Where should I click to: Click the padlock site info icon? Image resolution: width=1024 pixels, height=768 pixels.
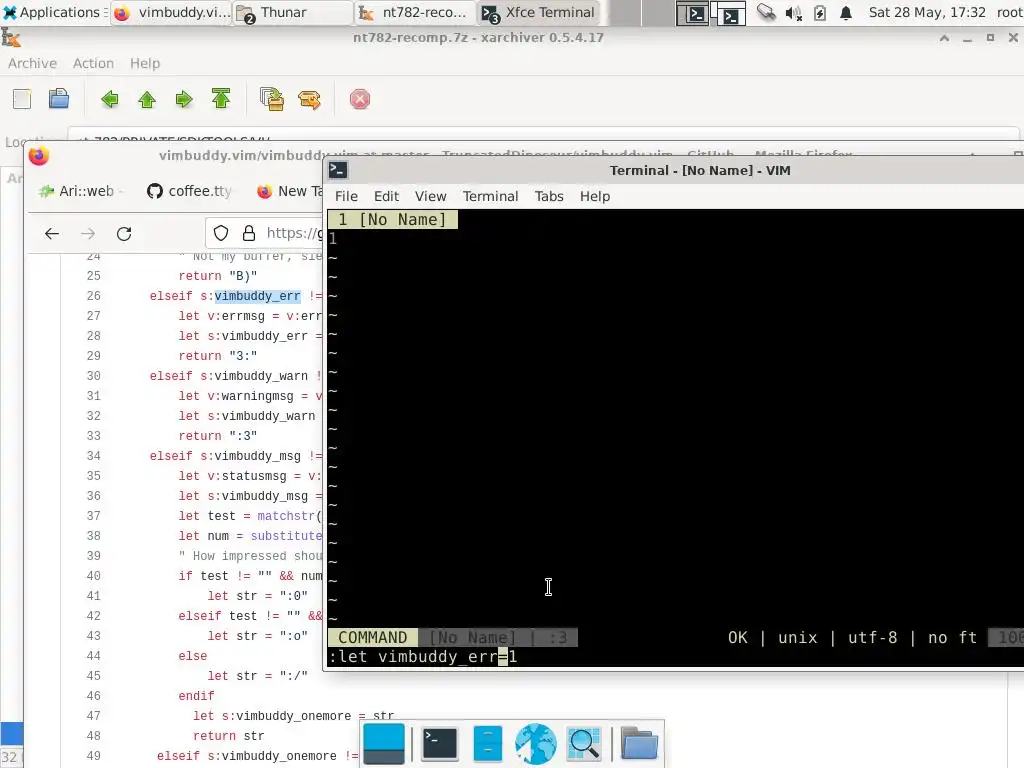point(249,233)
